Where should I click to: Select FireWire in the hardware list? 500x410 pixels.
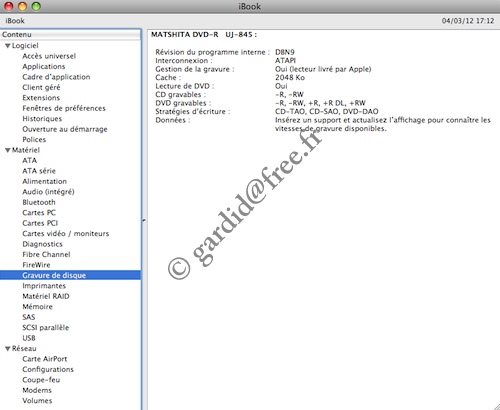click(36, 265)
